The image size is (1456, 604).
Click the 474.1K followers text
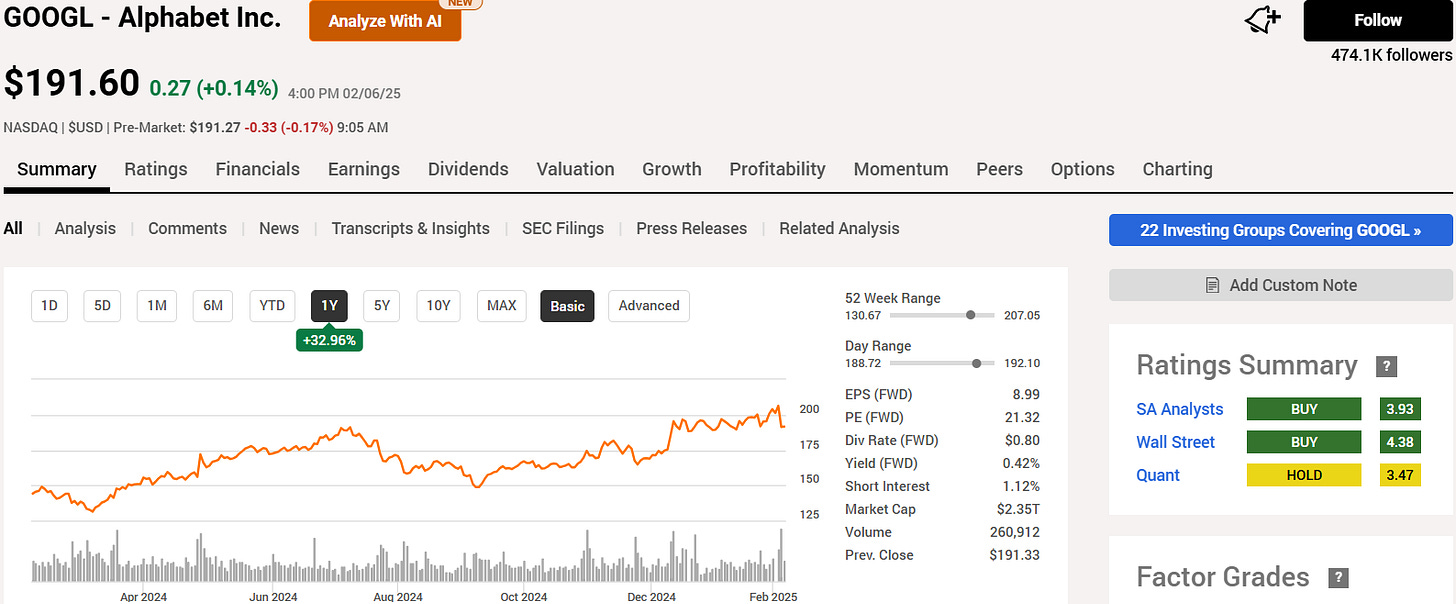(1391, 55)
